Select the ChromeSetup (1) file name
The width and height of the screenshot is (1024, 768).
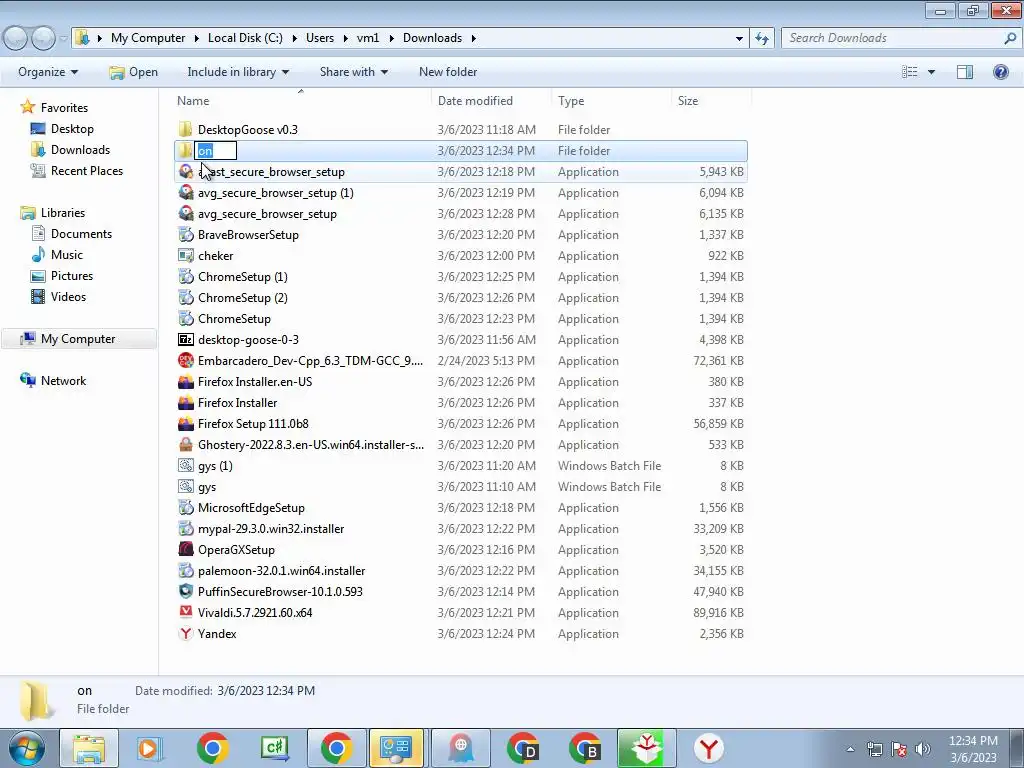point(242,277)
